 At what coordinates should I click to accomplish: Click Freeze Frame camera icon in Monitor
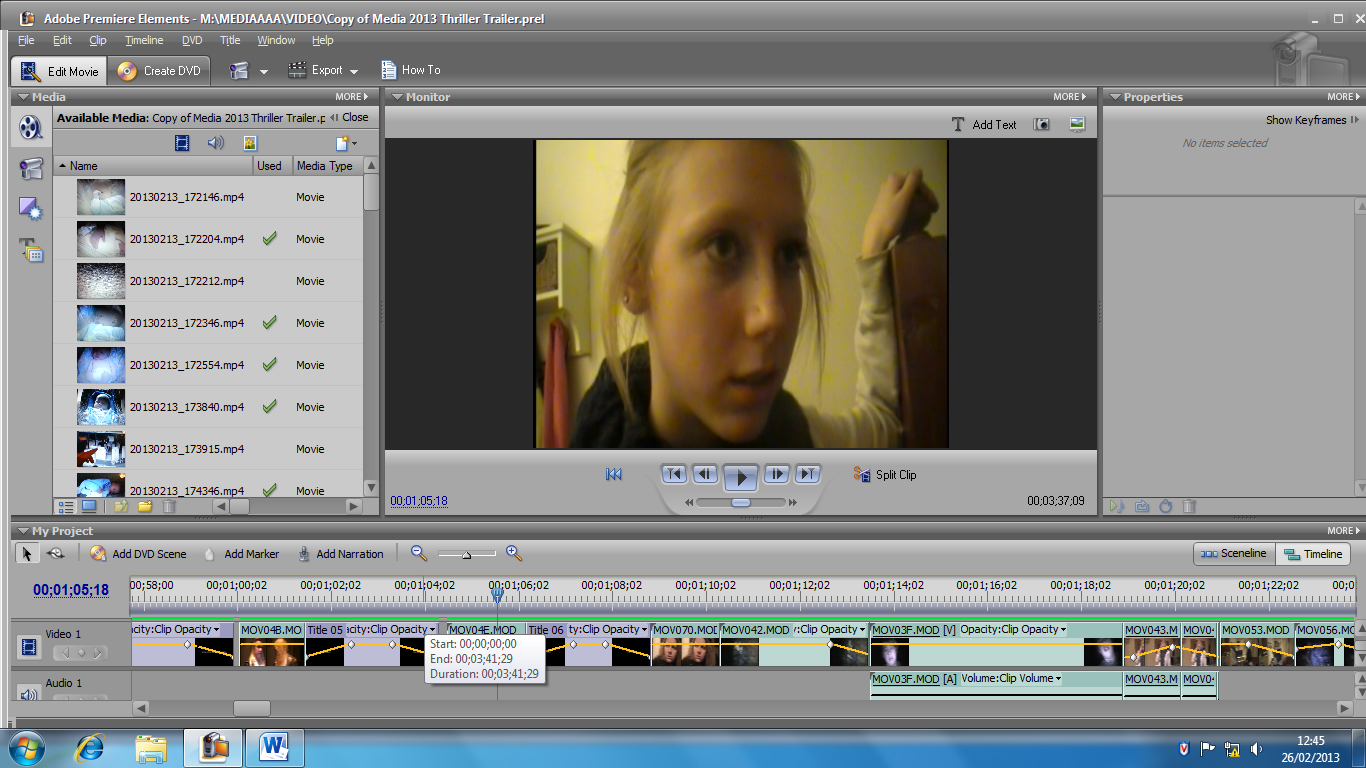tap(1042, 124)
